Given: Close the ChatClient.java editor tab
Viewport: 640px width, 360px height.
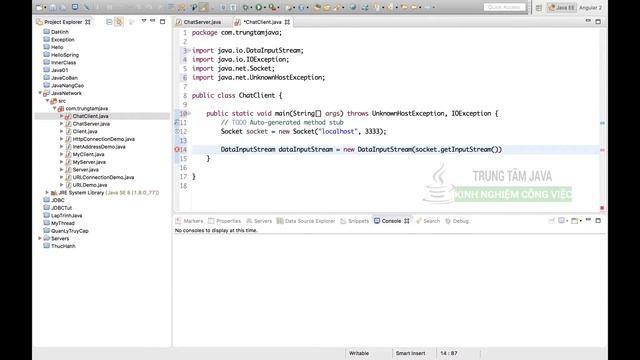Looking at the screenshot, I should (287, 22).
